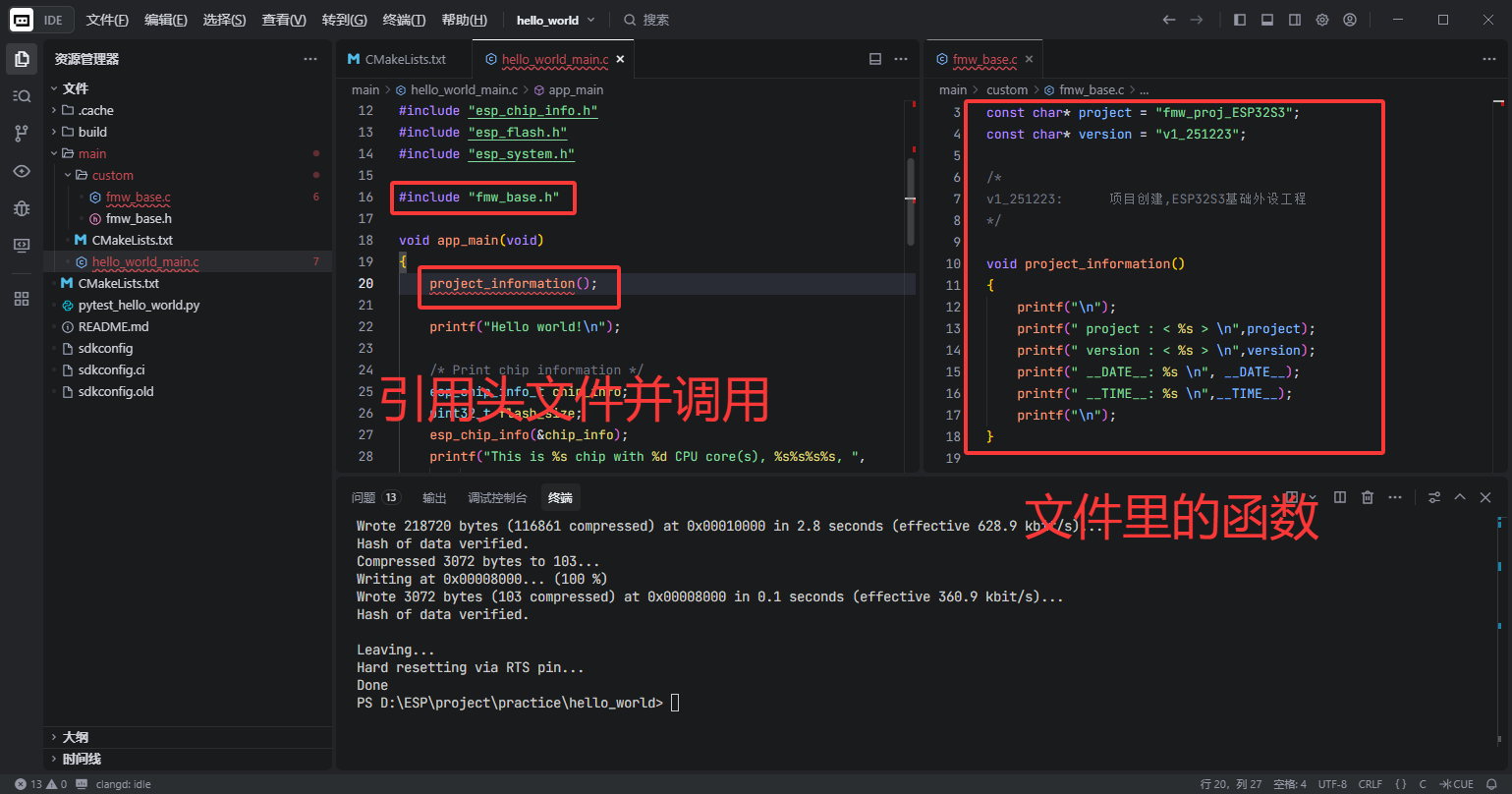Open the Search view in activity bar

click(x=22, y=96)
